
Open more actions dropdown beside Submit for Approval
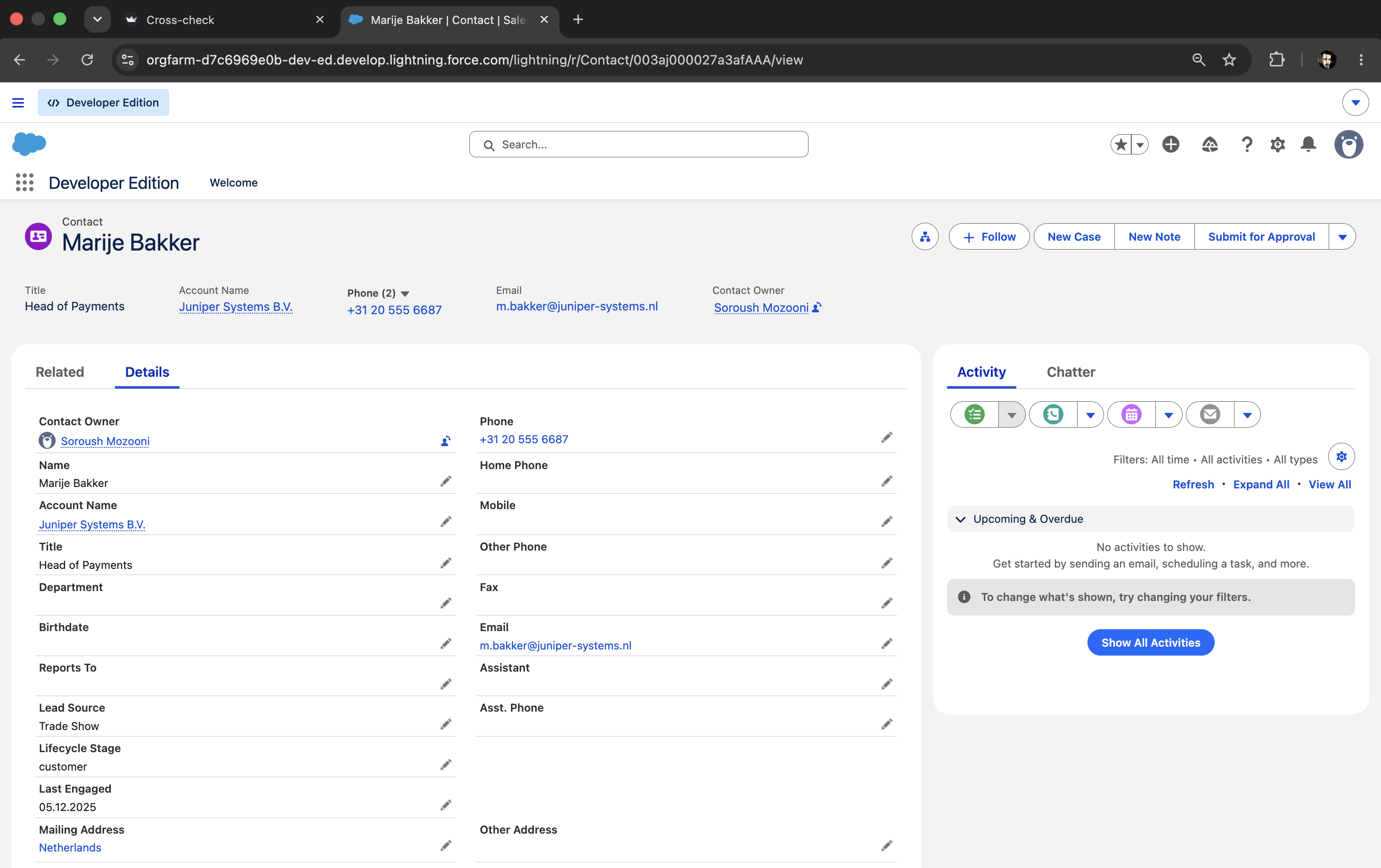click(x=1342, y=237)
